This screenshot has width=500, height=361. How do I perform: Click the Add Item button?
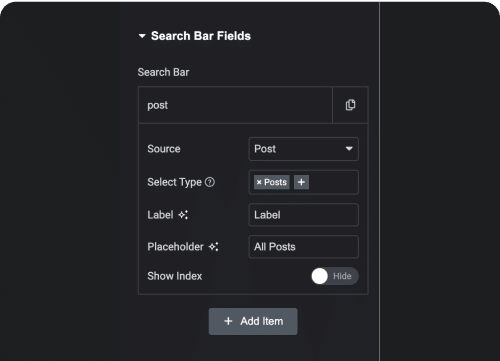click(x=253, y=321)
